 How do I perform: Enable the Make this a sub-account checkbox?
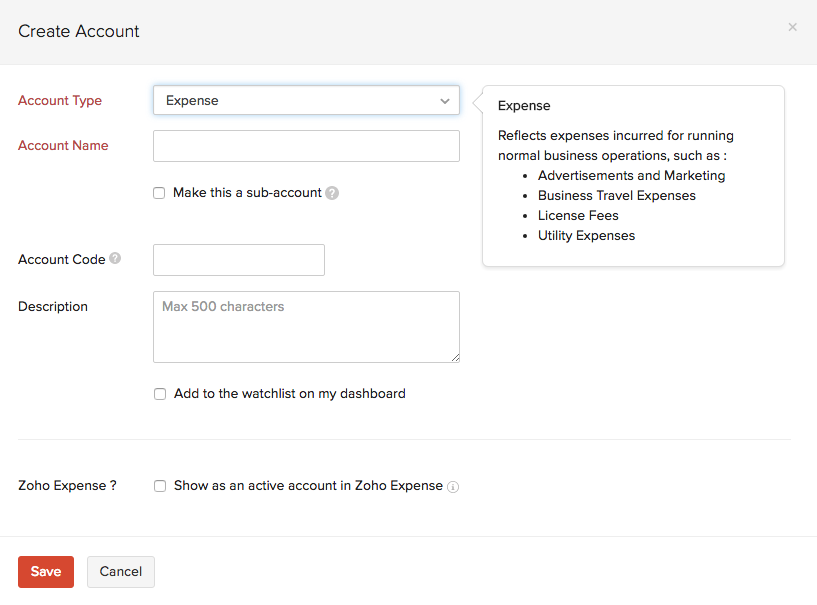159,193
